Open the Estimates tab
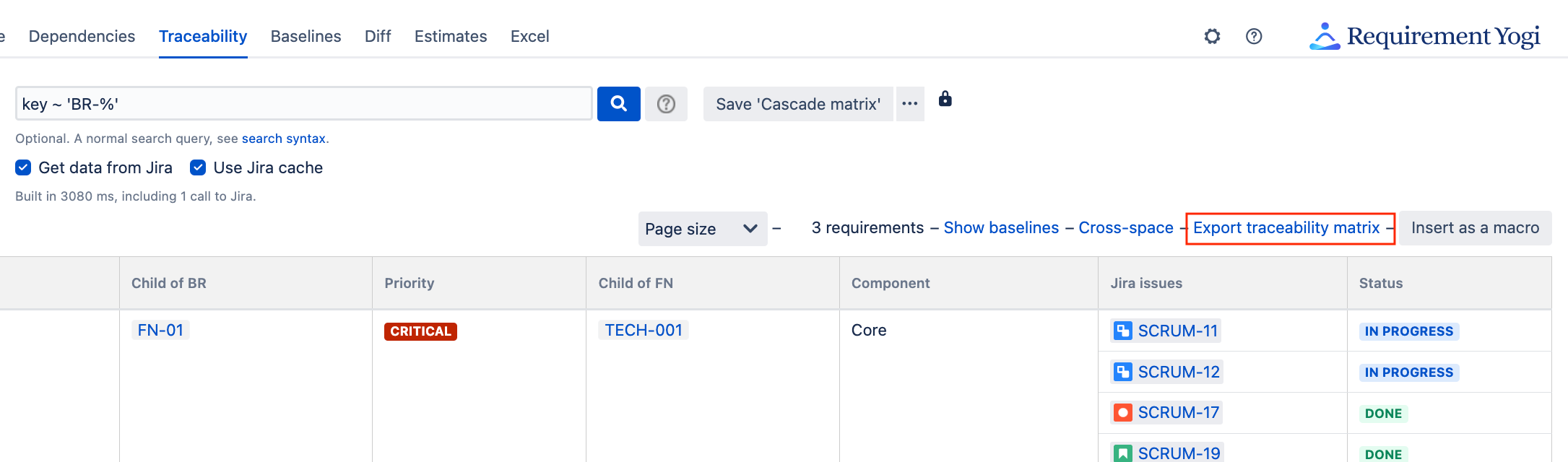The image size is (1568, 462). click(x=451, y=36)
